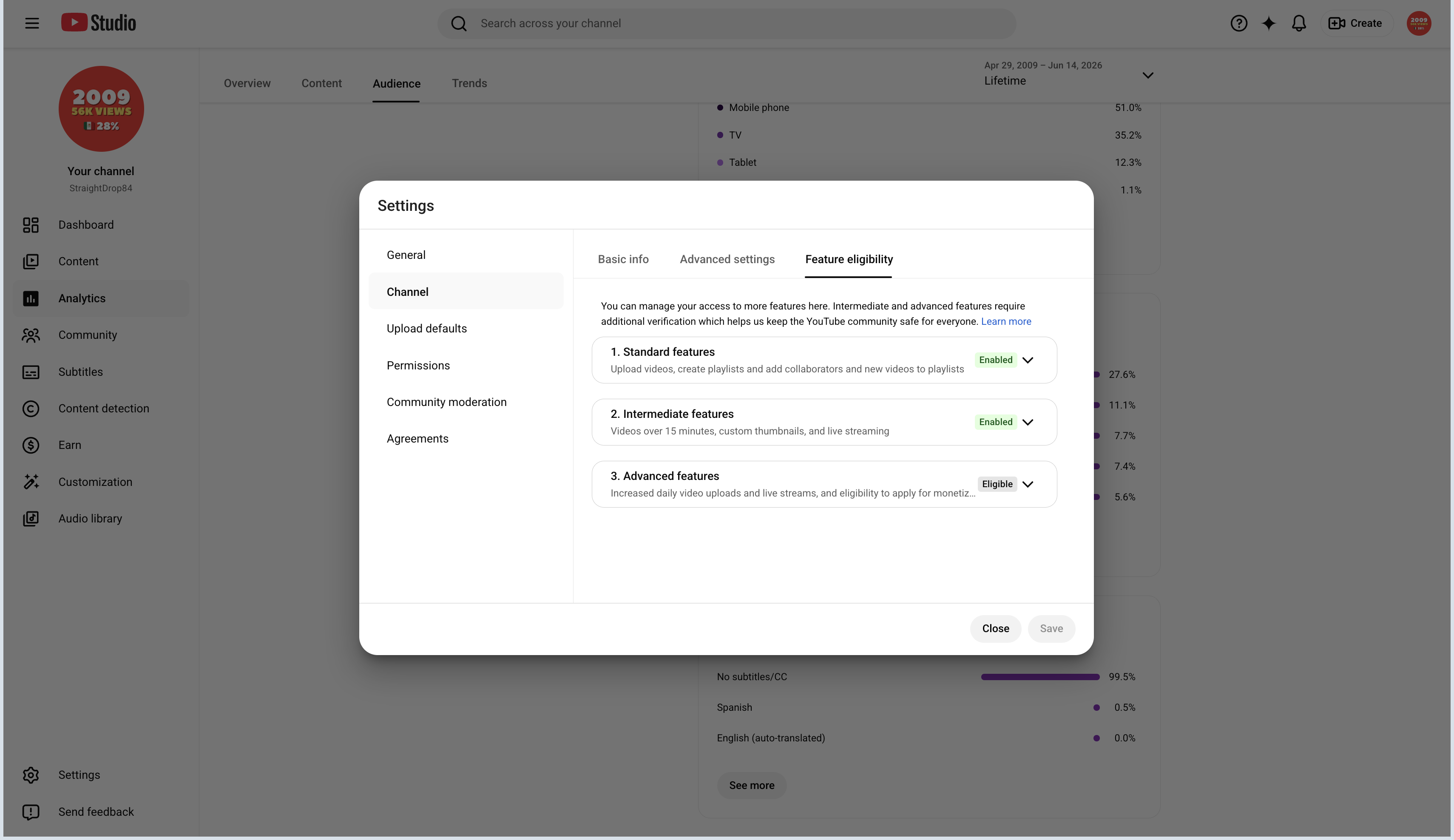The width and height of the screenshot is (1454, 840).
Task: Switch to the Advanced settings tab
Action: coord(727,260)
